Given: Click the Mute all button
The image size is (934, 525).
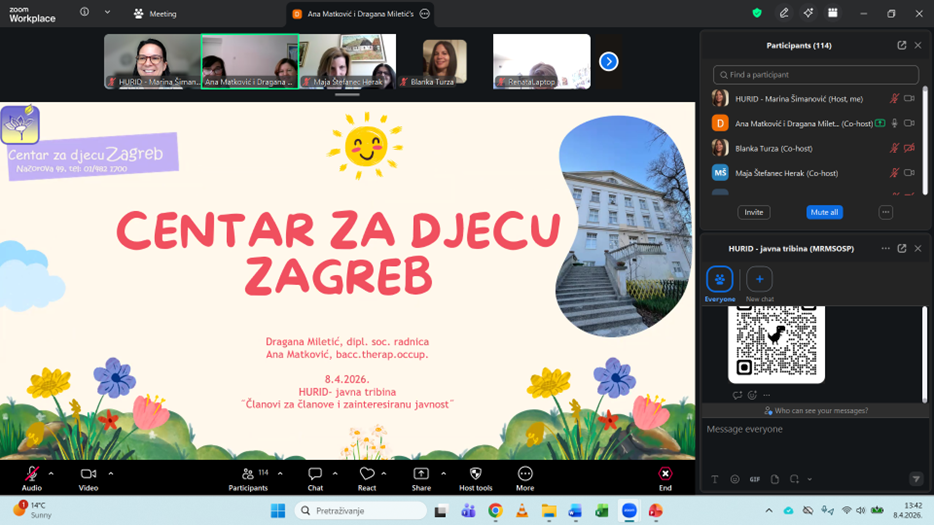Looking at the screenshot, I should pyautogui.click(x=824, y=212).
